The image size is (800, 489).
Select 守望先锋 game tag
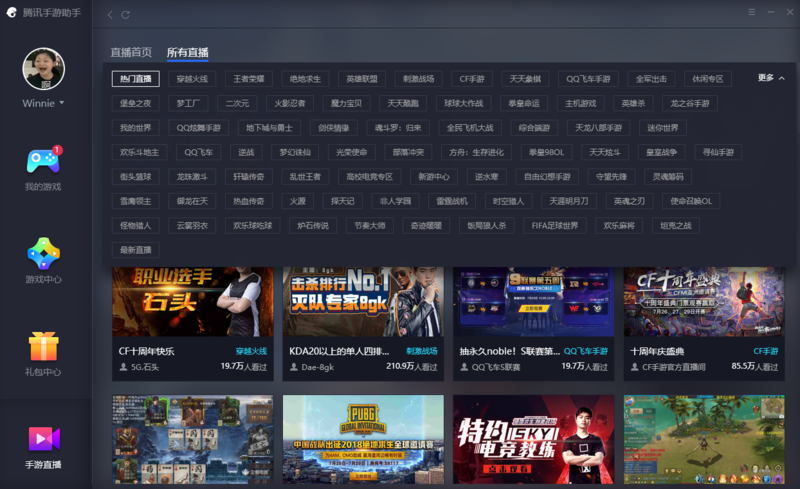click(611, 177)
